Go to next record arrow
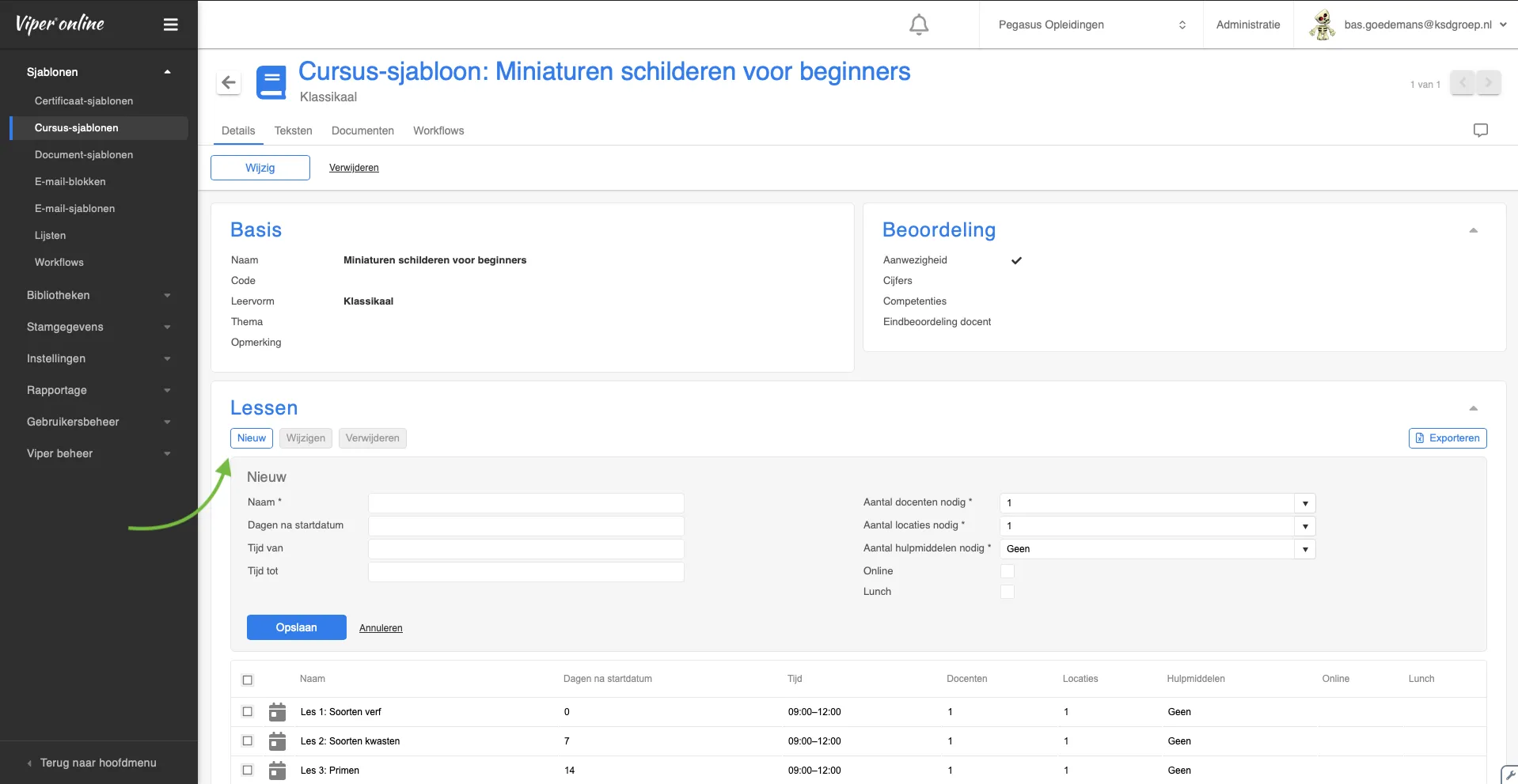 point(1488,82)
